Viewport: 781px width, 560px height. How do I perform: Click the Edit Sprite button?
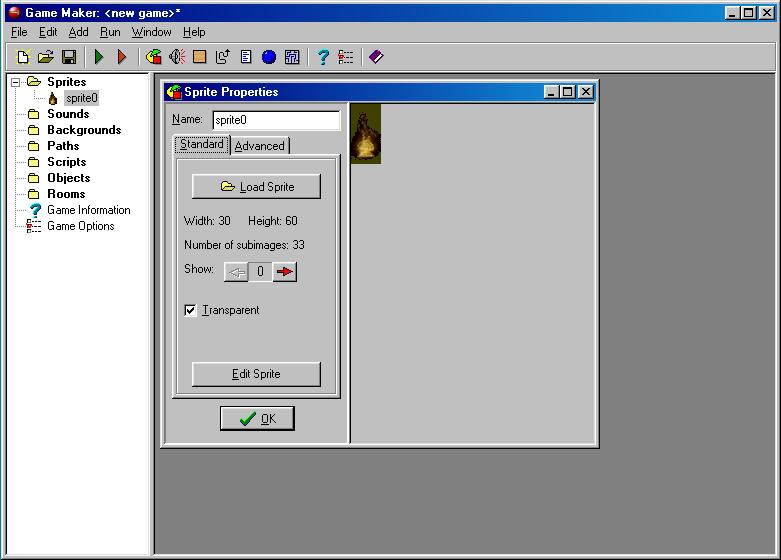coord(256,374)
